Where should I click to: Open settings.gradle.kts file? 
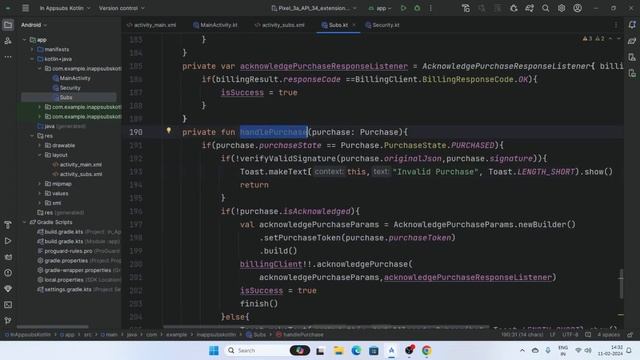tap(64, 289)
